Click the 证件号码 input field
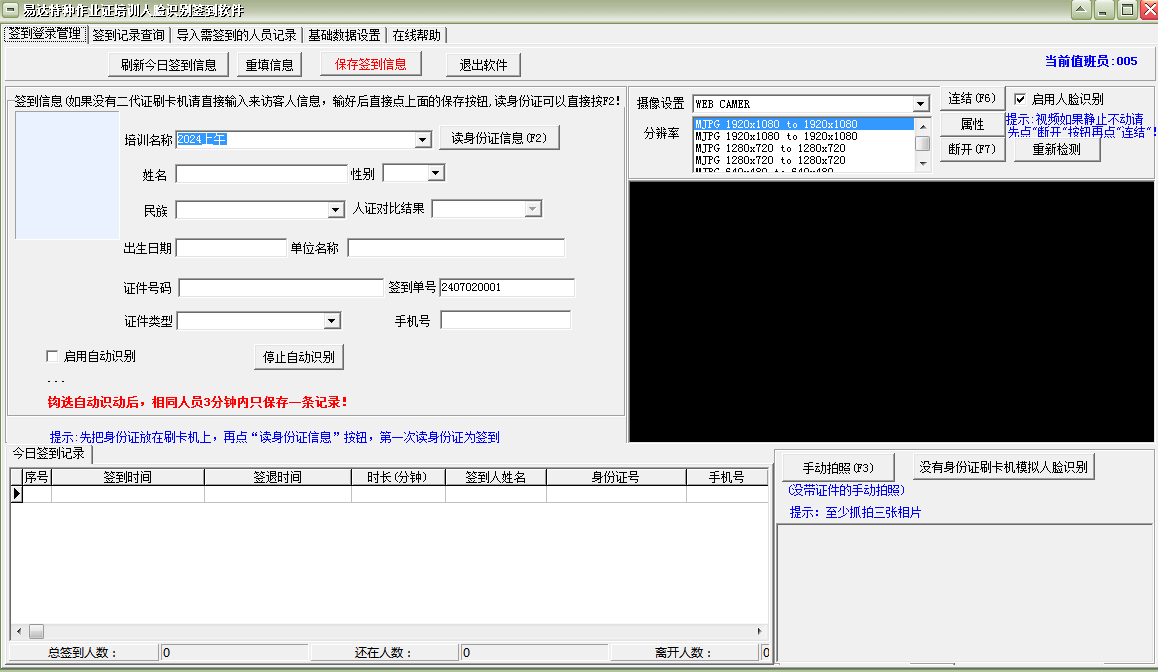Screen dimensions: 1158x672 (281, 288)
